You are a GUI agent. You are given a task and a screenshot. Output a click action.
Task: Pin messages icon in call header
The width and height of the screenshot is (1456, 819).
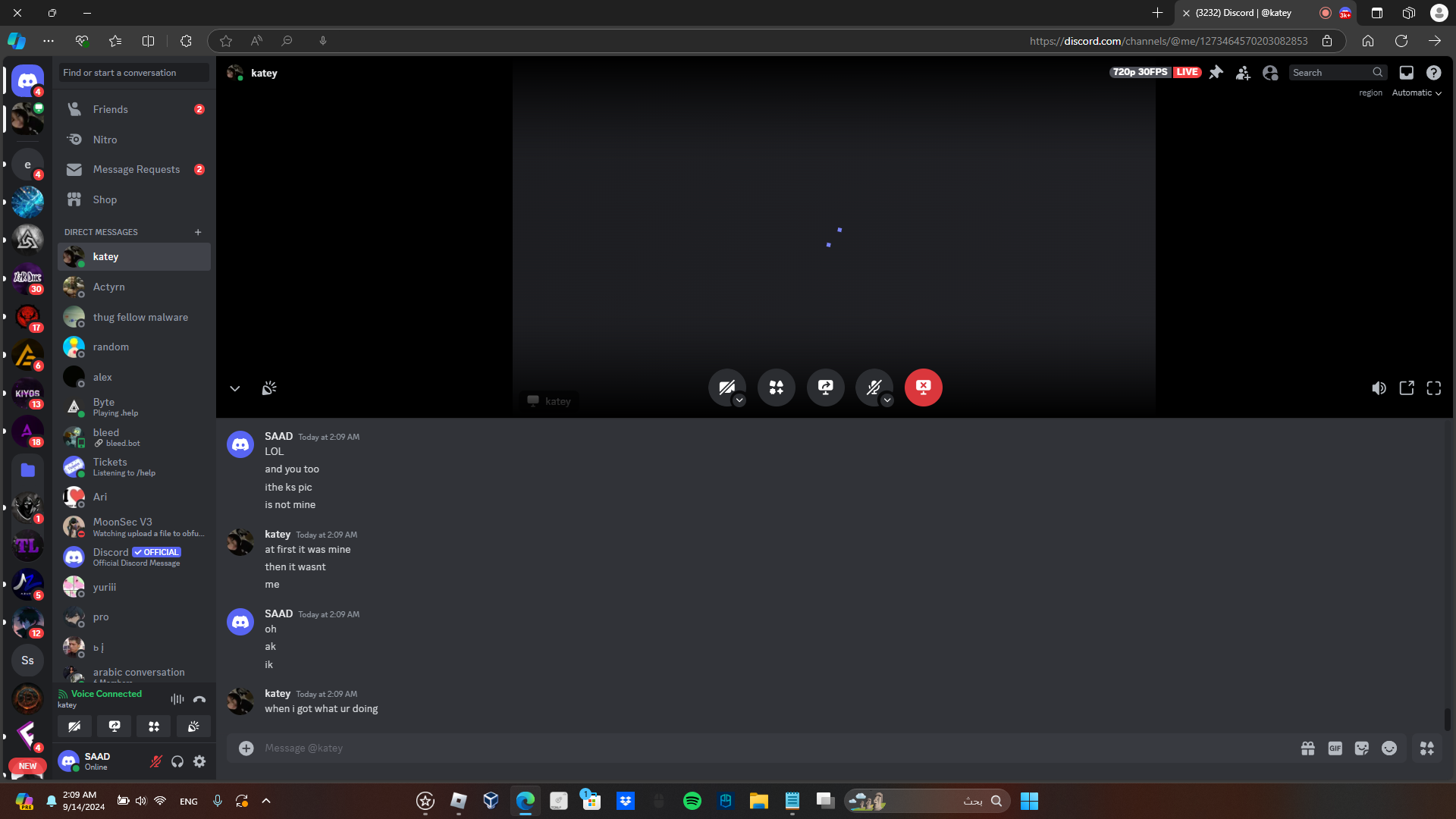coord(1216,73)
